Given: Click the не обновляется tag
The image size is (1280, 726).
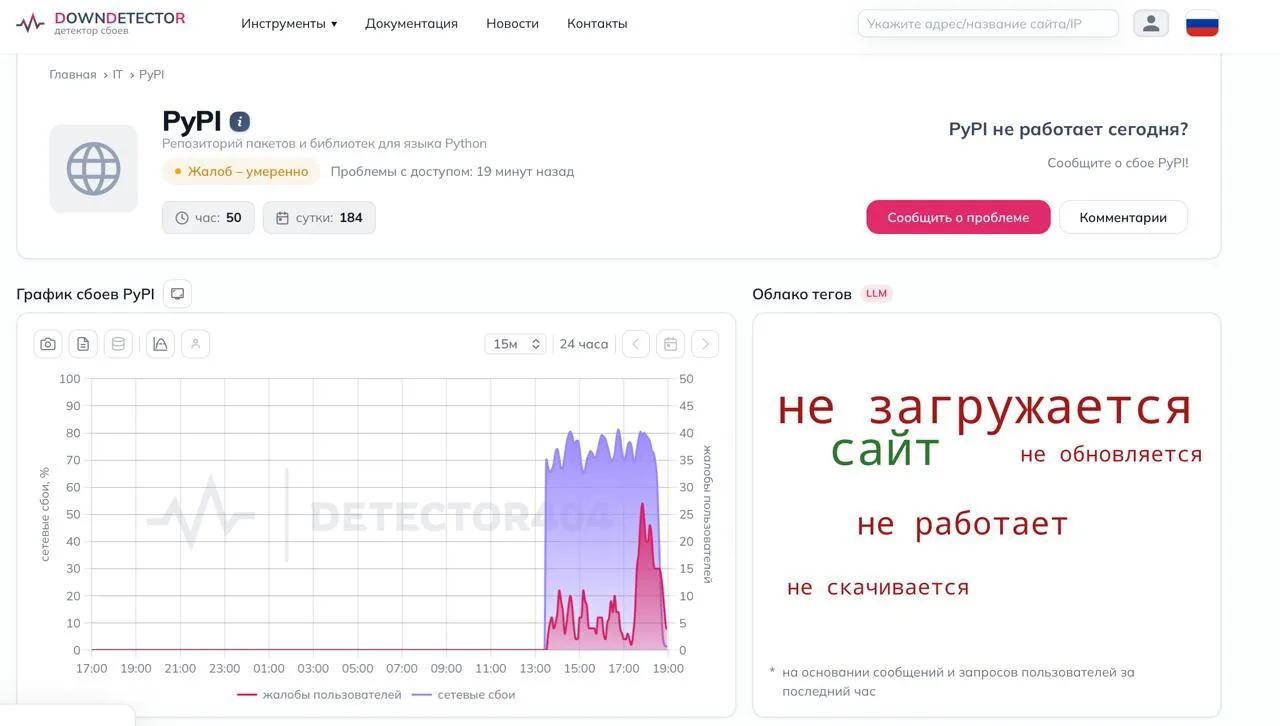Looking at the screenshot, I should coord(1111,454).
